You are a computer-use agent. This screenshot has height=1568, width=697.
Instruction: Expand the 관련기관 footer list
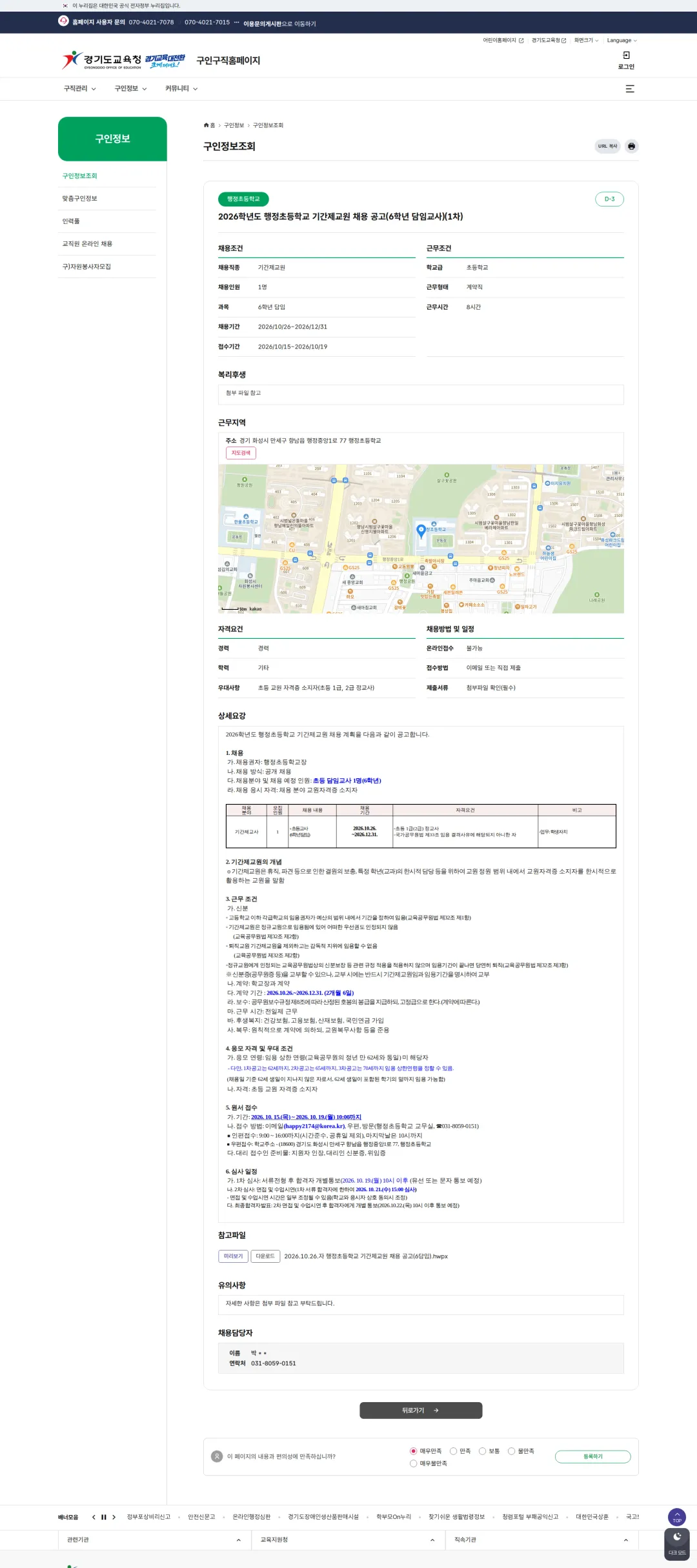click(x=154, y=1540)
